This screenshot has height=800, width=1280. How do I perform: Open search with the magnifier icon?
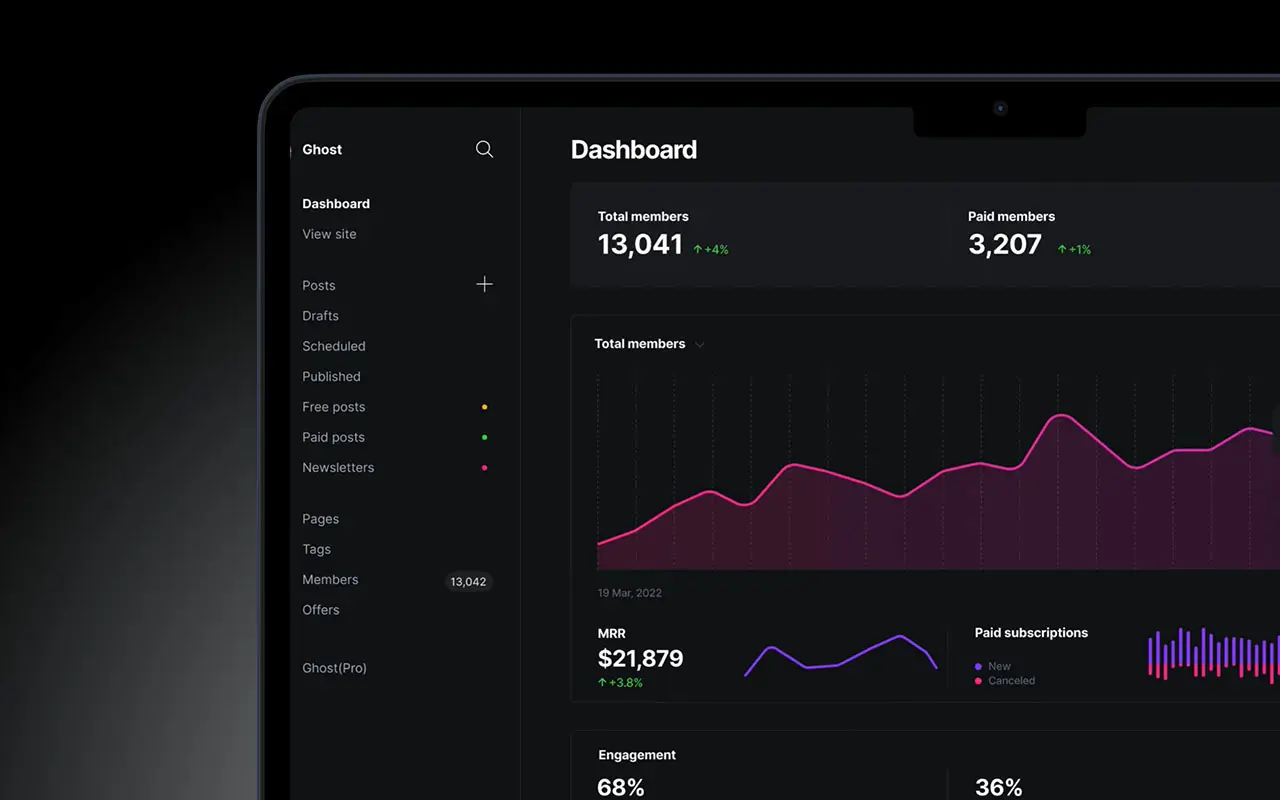[x=484, y=149]
